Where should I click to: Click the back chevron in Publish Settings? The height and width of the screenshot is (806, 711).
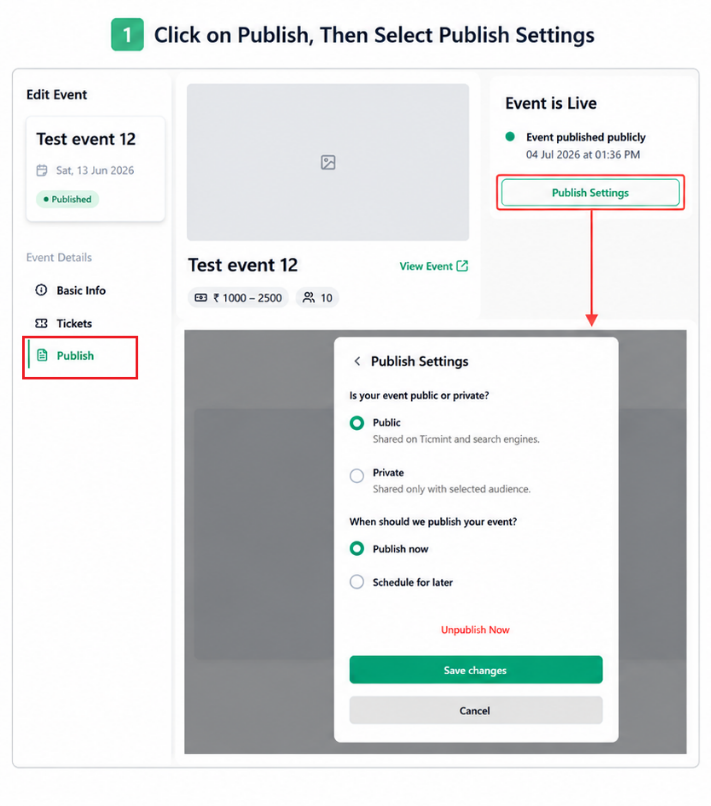click(357, 361)
